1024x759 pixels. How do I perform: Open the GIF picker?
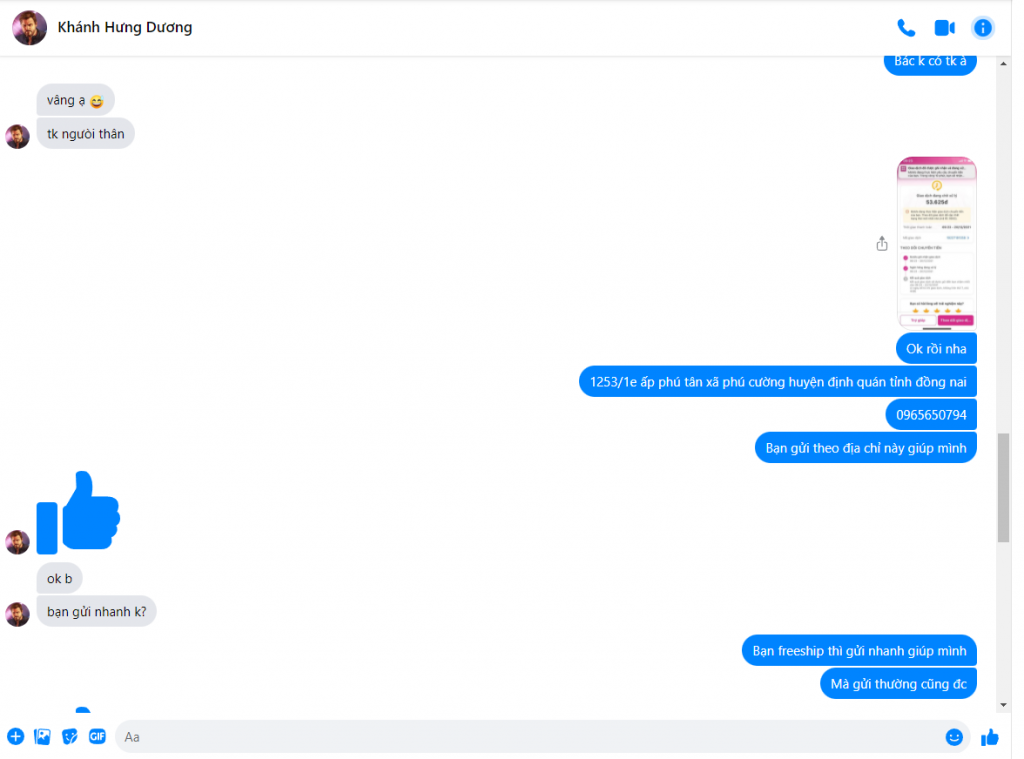tap(97, 737)
